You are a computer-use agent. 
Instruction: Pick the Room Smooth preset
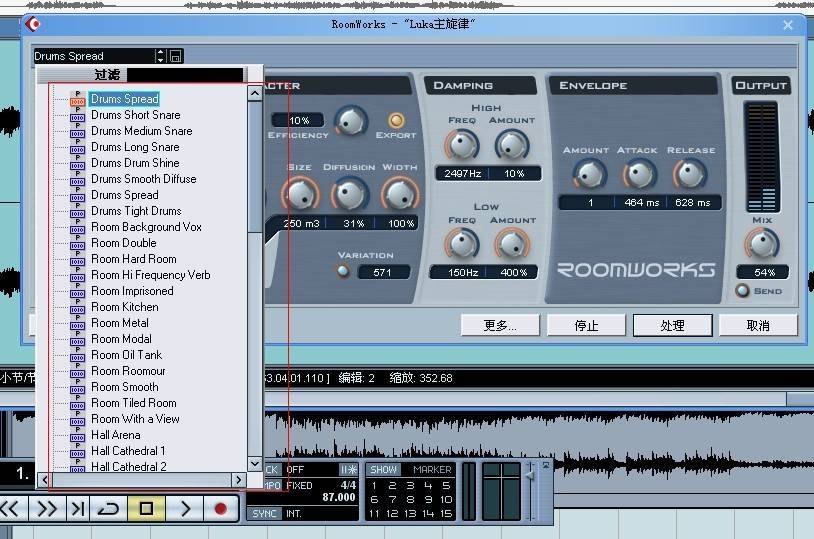pos(125,387)
